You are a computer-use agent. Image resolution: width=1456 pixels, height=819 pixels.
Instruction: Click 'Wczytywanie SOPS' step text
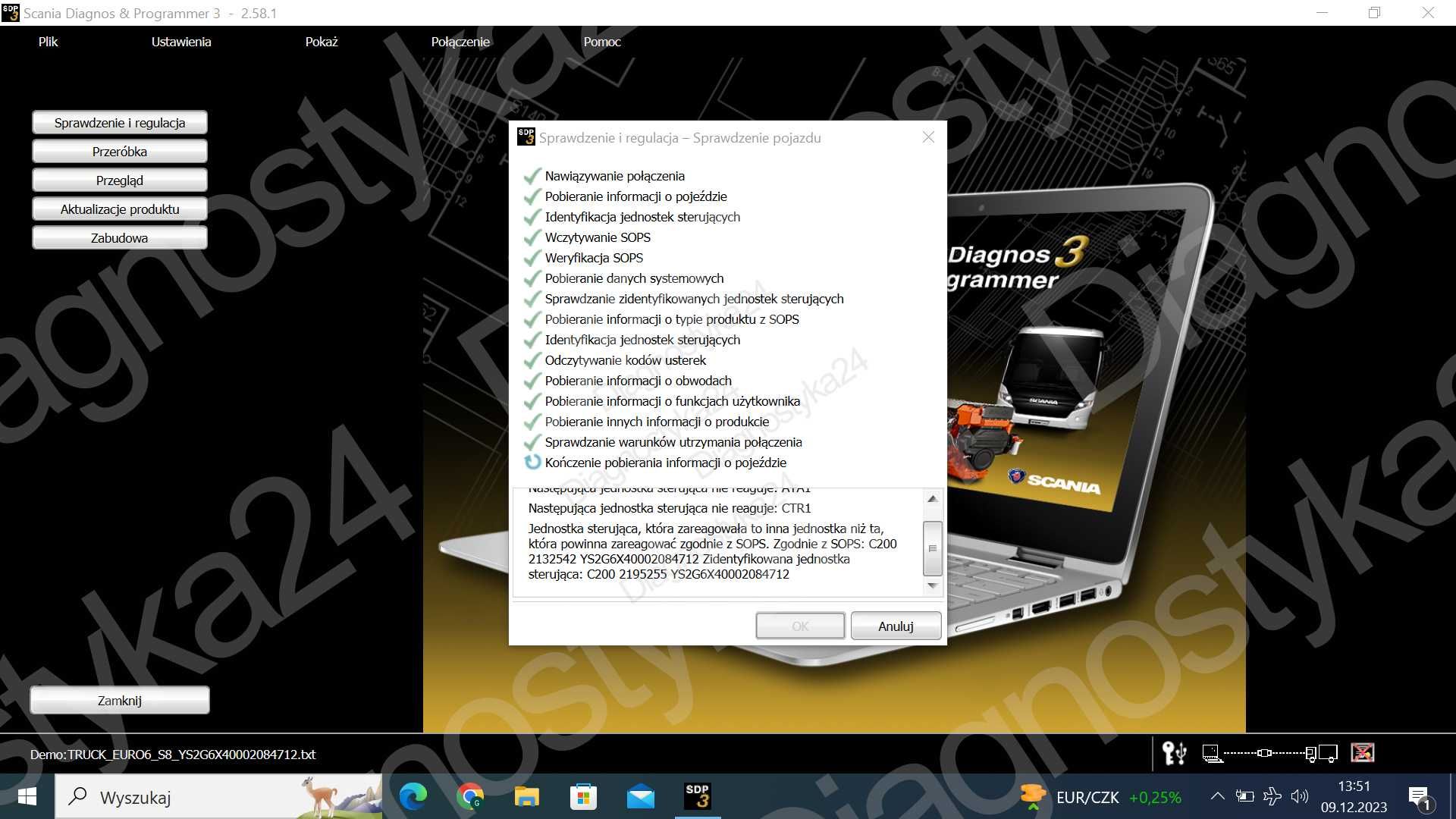(598, 237)
